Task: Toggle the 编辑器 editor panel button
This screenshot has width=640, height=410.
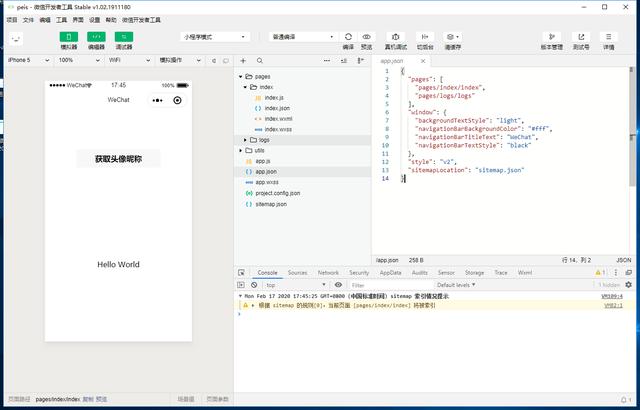Action: pos(96,37)
